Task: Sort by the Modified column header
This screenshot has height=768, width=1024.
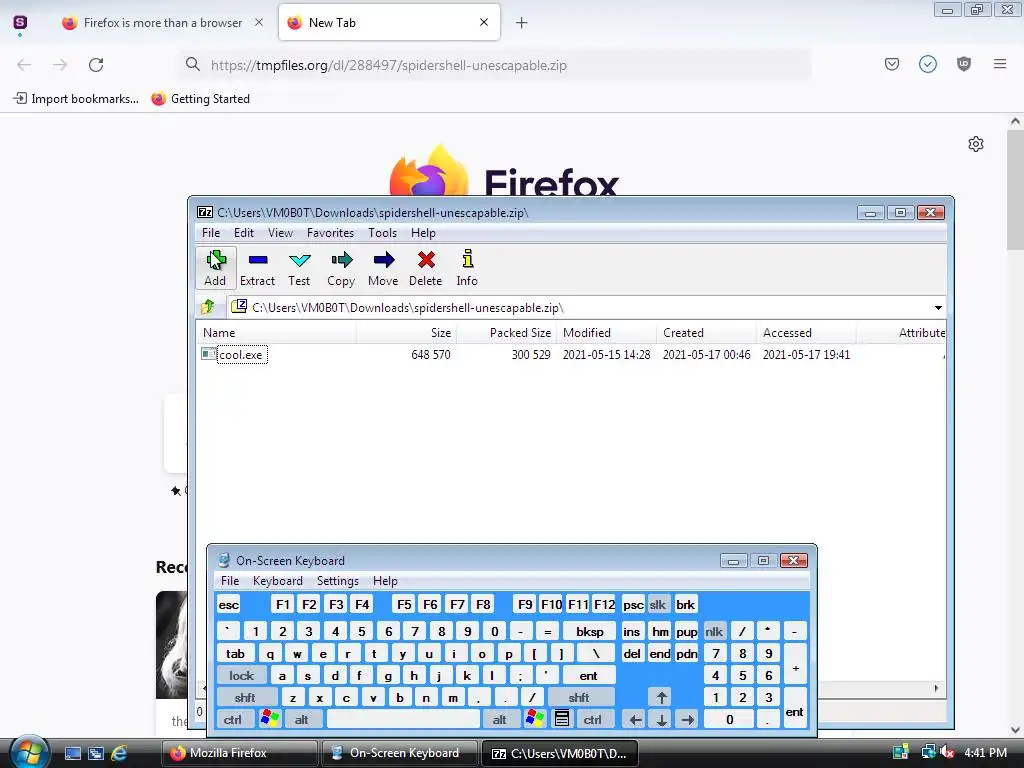Action: tap(606, 333)
